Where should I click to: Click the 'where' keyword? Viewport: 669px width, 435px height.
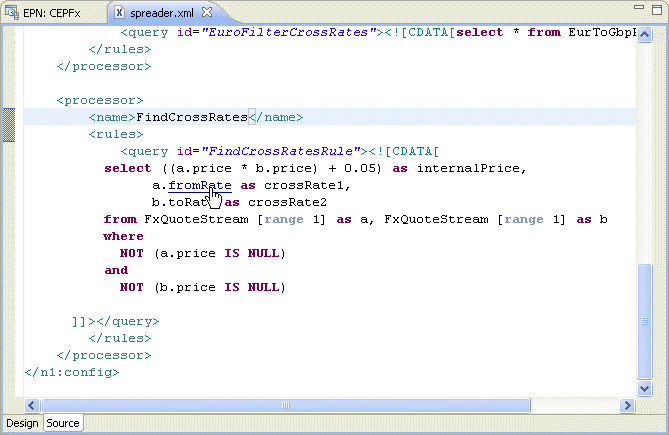coord(123,236)
